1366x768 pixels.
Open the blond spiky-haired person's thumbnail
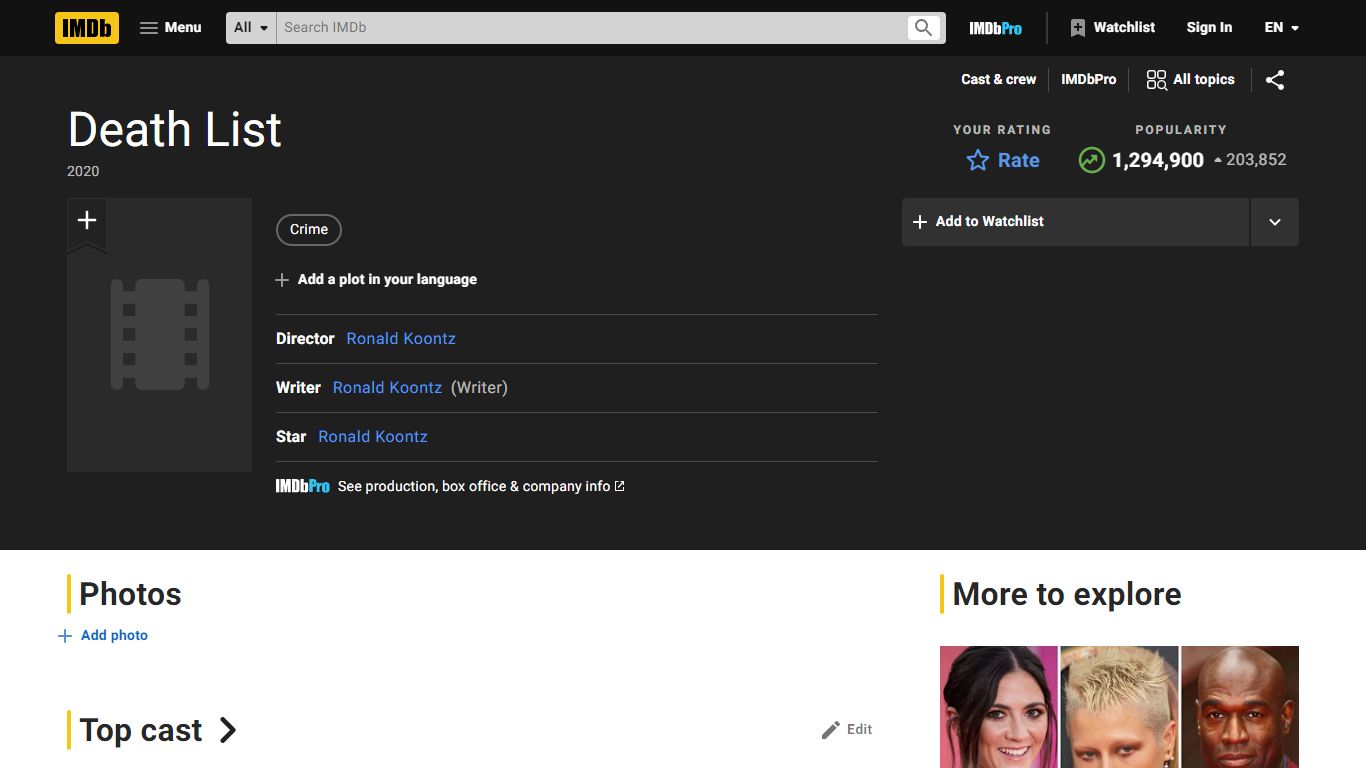click(1120, 707)
